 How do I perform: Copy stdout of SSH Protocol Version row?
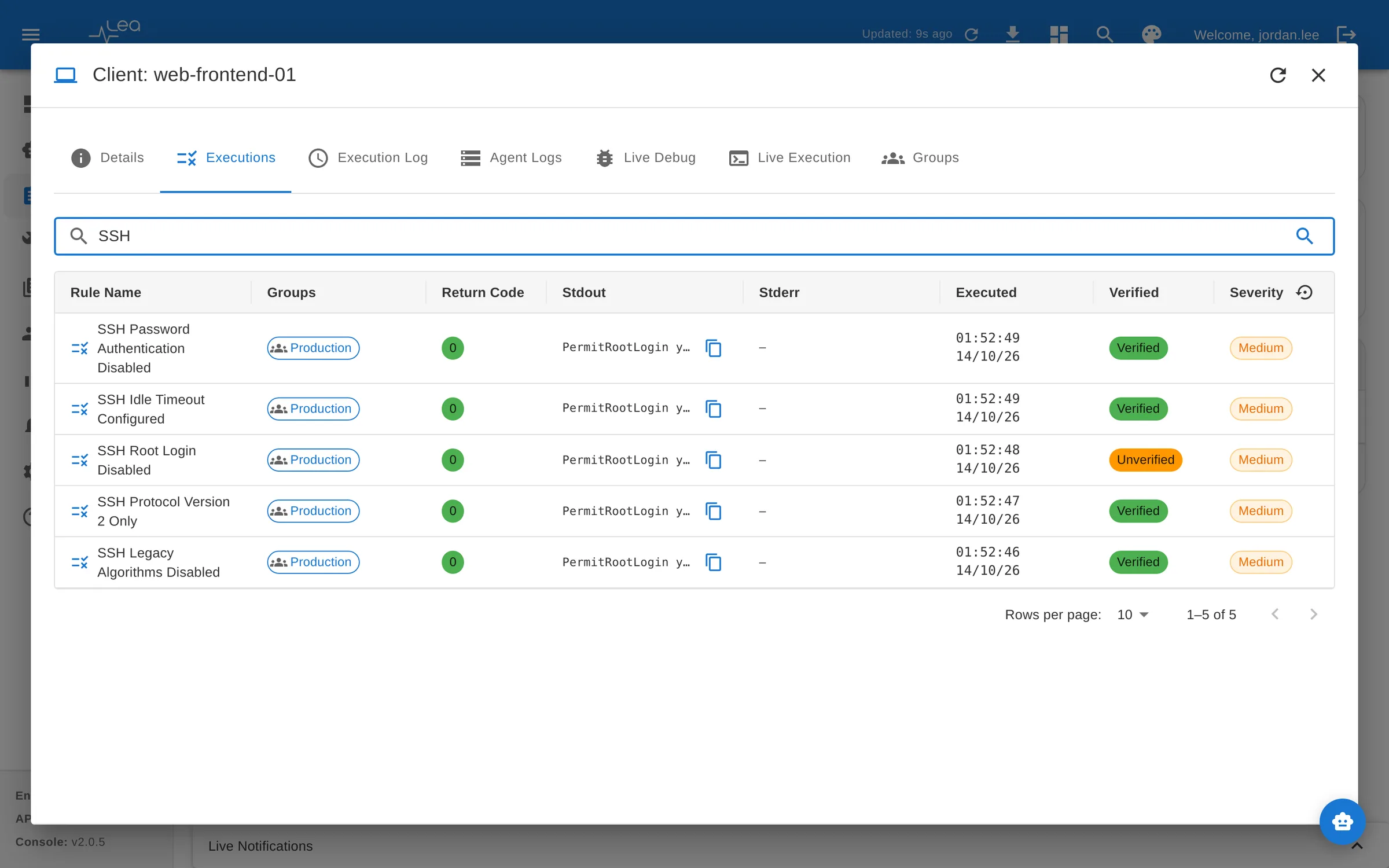pos(714,511)
